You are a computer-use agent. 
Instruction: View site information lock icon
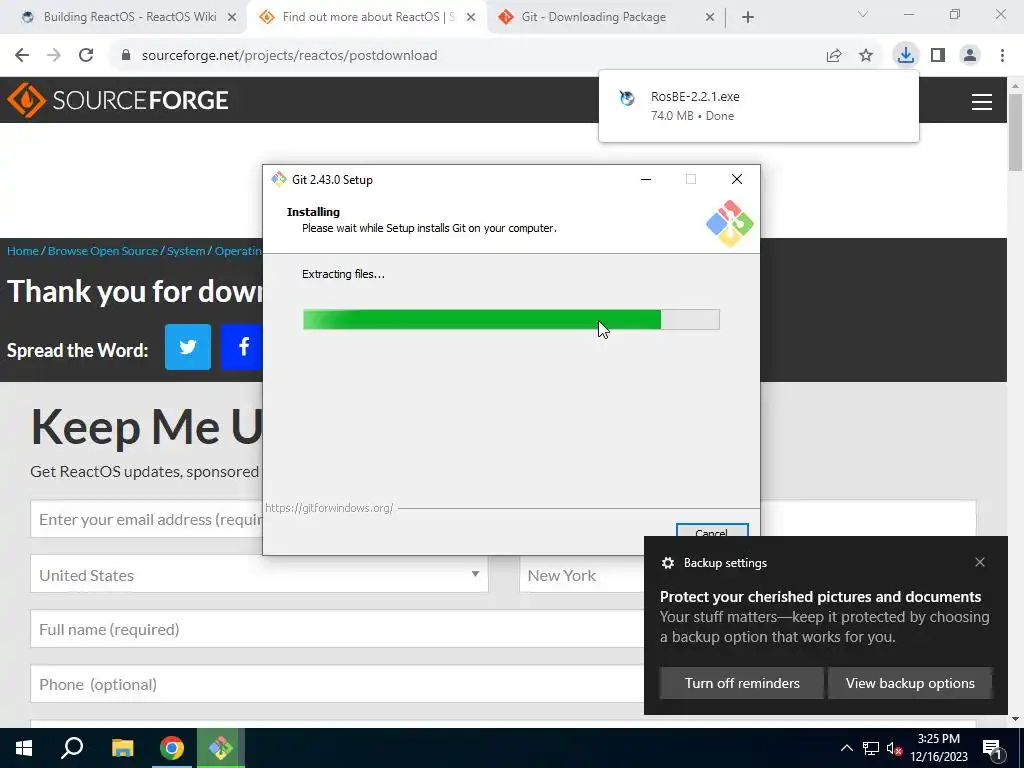pos(126,56)
